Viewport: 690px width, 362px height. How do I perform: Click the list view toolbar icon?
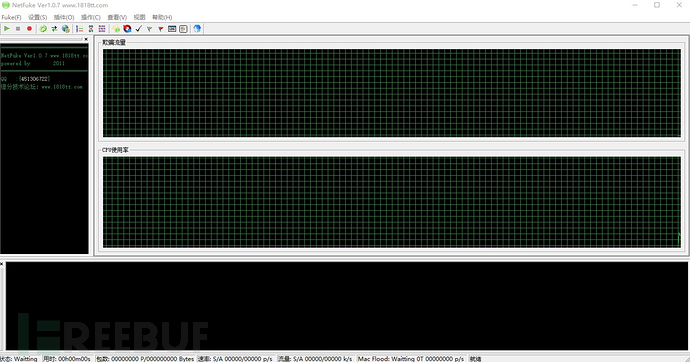[80, 29]
